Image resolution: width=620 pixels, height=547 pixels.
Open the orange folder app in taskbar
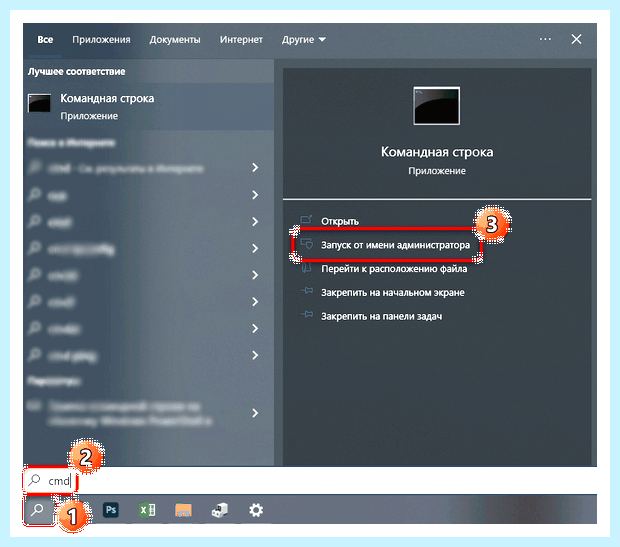(x=183, y=510)
